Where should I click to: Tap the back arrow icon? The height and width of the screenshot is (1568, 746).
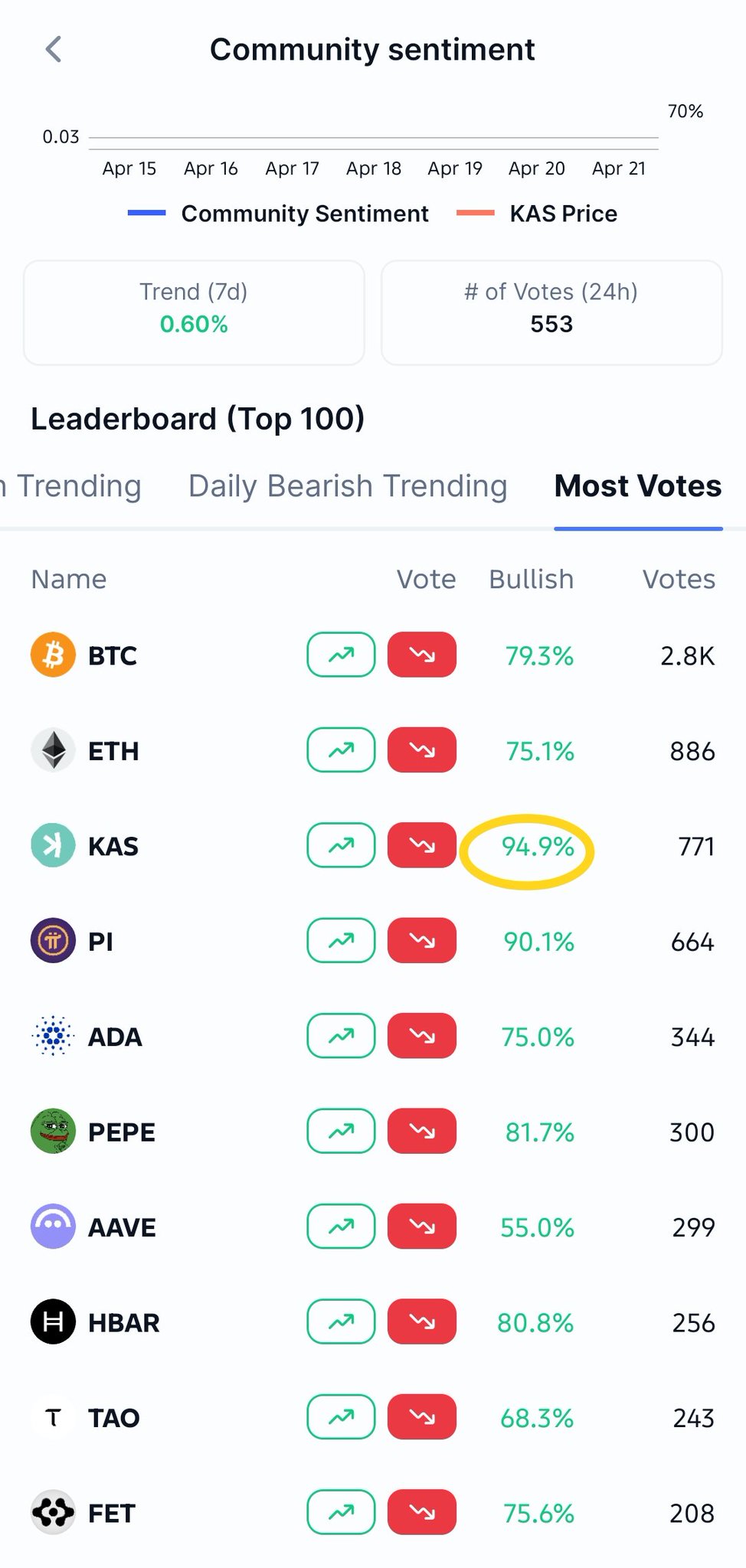coord(53,50)
